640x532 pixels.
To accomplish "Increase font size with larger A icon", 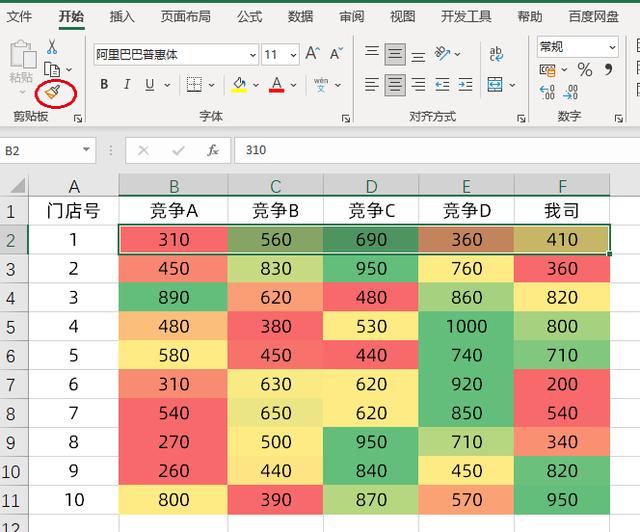I will [312, 54].
